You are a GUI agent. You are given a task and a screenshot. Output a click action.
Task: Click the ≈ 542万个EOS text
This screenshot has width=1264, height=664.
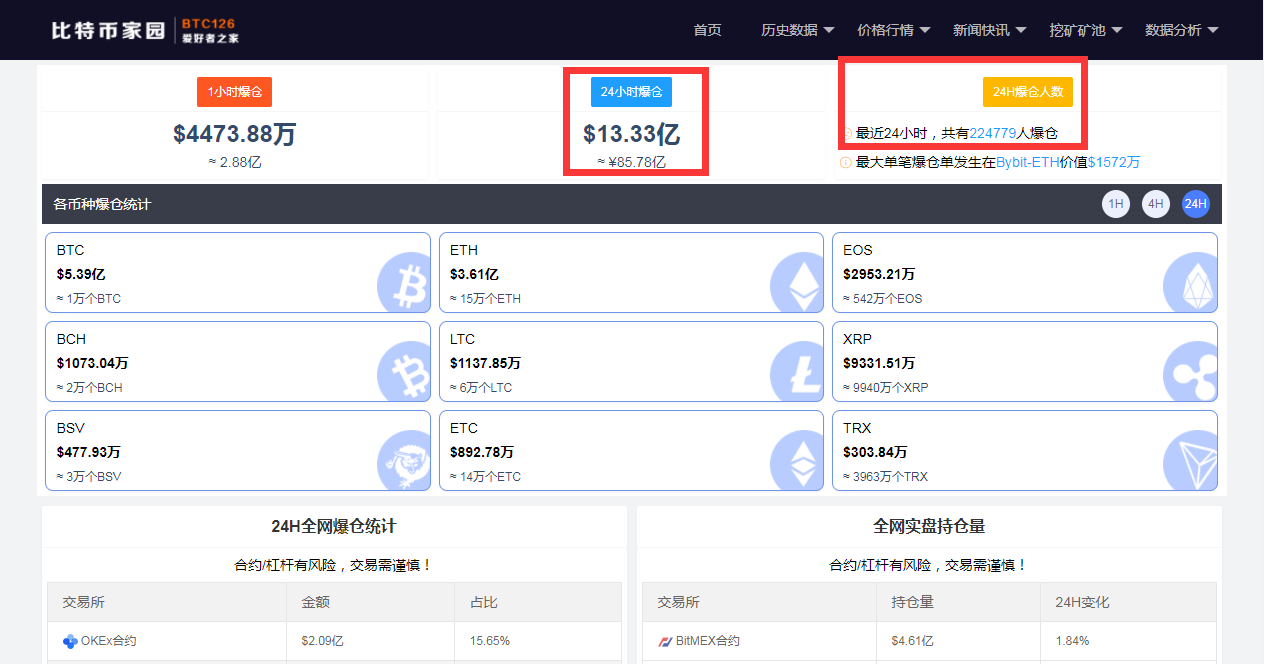(x=883, y=298)
